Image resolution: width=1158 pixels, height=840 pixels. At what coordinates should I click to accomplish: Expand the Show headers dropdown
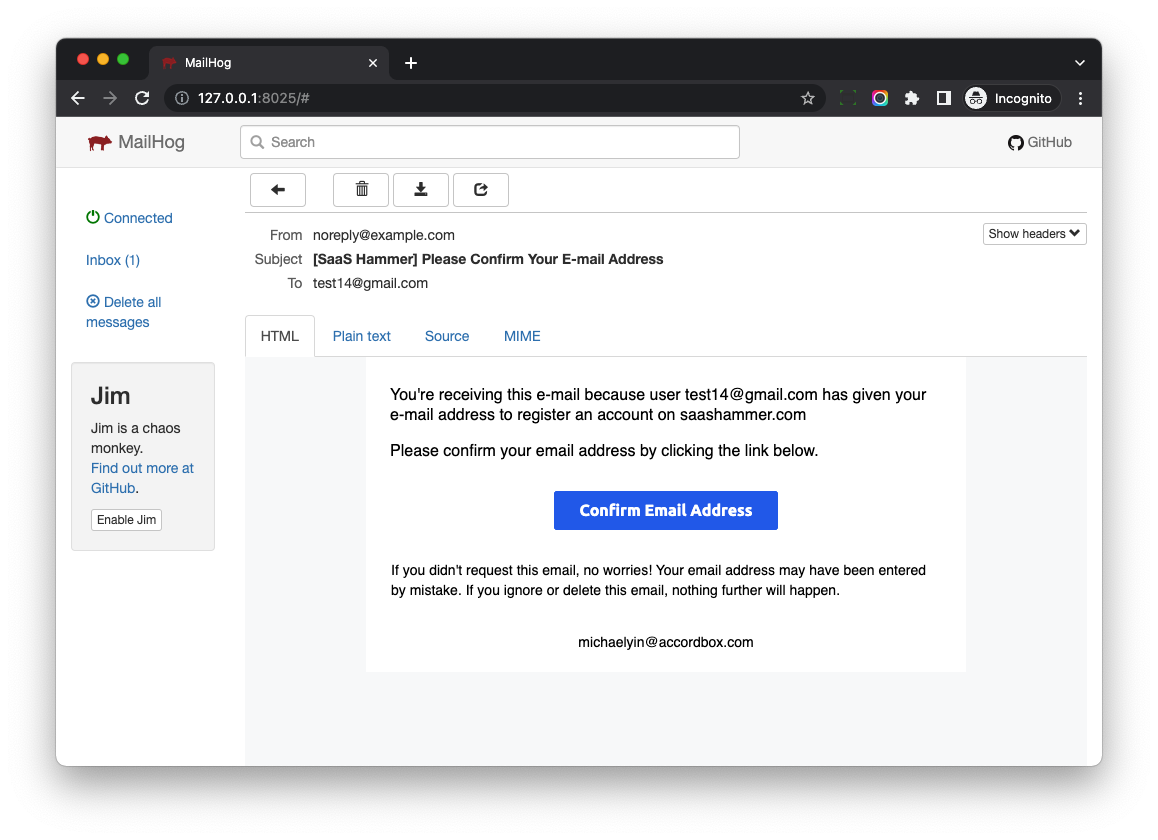(1034, 234)
